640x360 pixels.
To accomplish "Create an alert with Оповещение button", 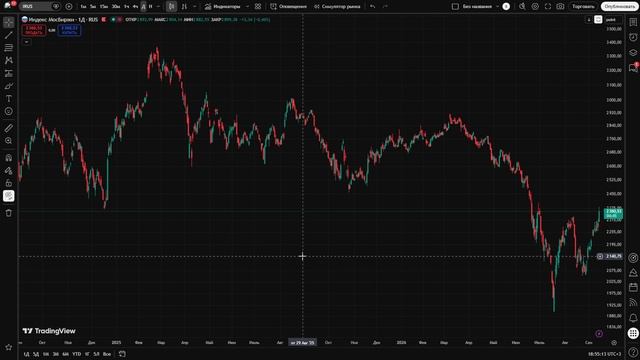I will click(x=289, y=7).
